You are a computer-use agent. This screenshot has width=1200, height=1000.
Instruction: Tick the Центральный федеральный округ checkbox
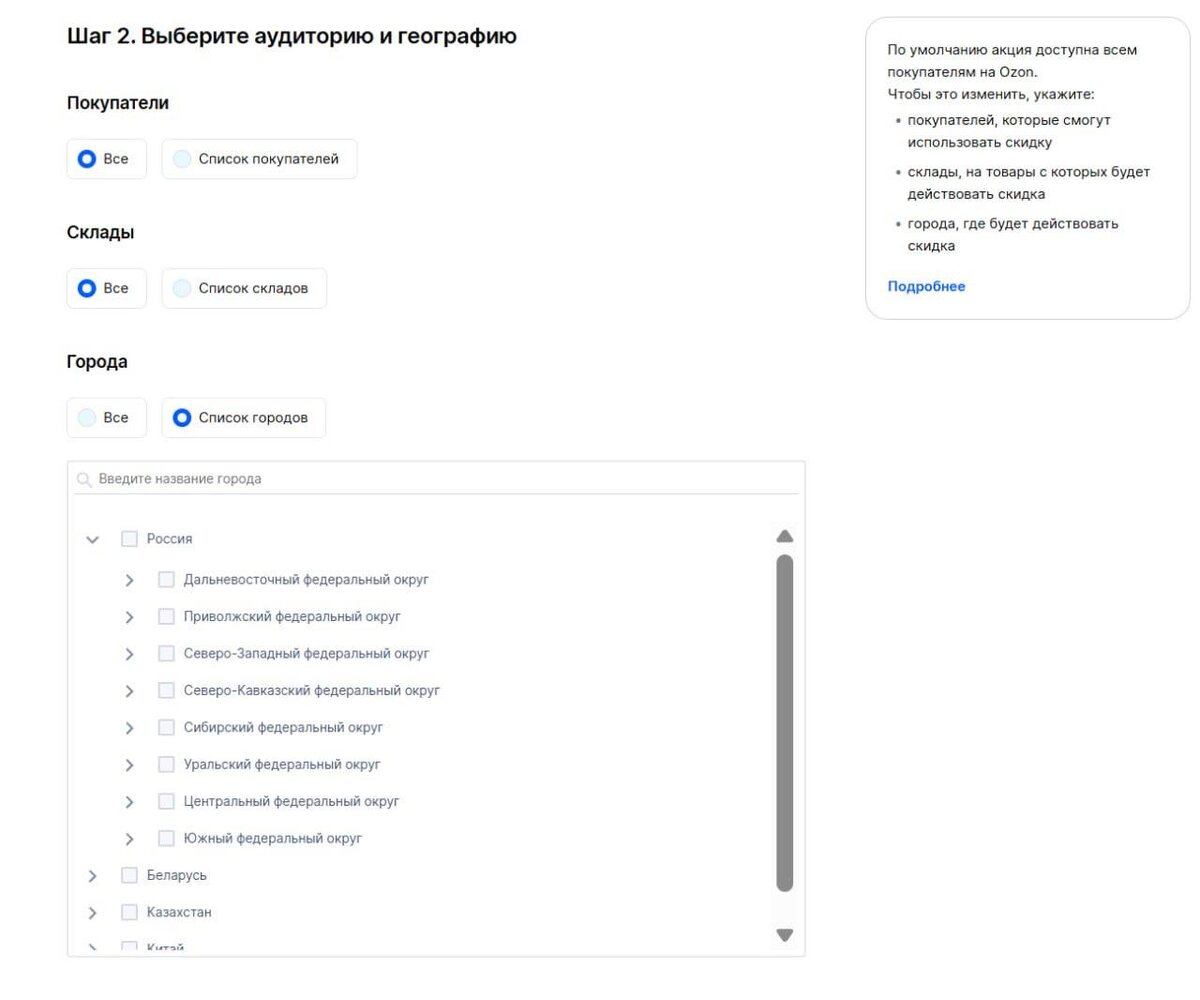(x=166, y=802)
